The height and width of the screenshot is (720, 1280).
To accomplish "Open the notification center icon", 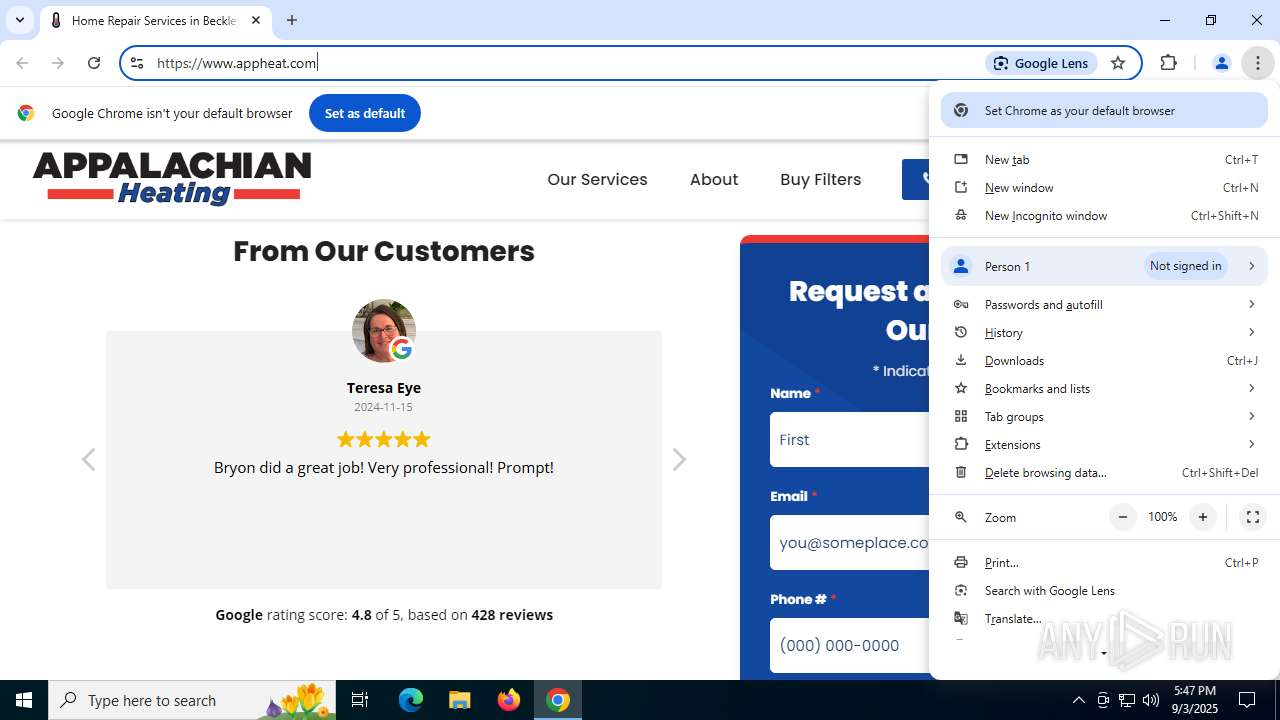I will [1247, 700].
